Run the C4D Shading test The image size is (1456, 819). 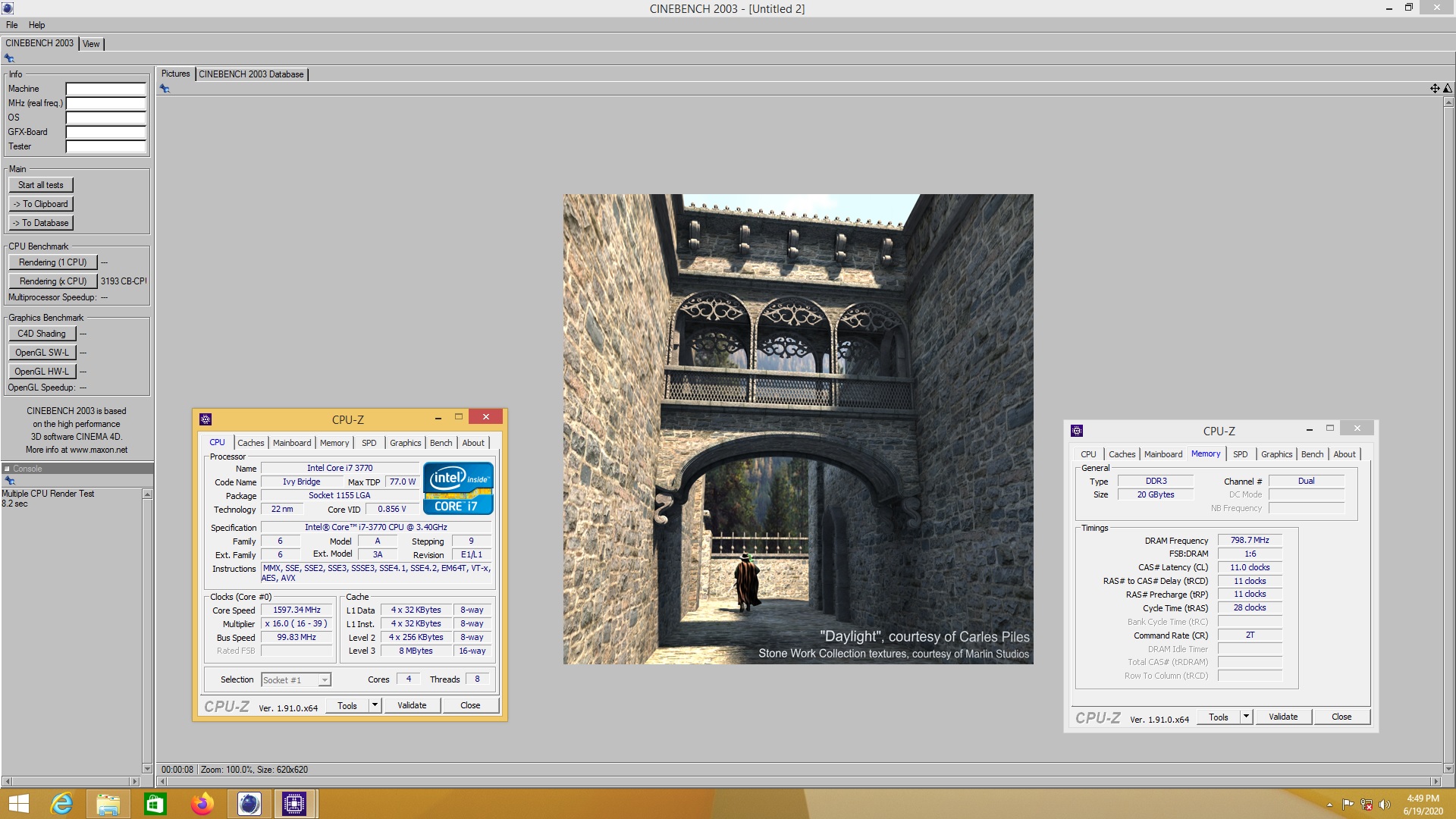tap(42, 334)
